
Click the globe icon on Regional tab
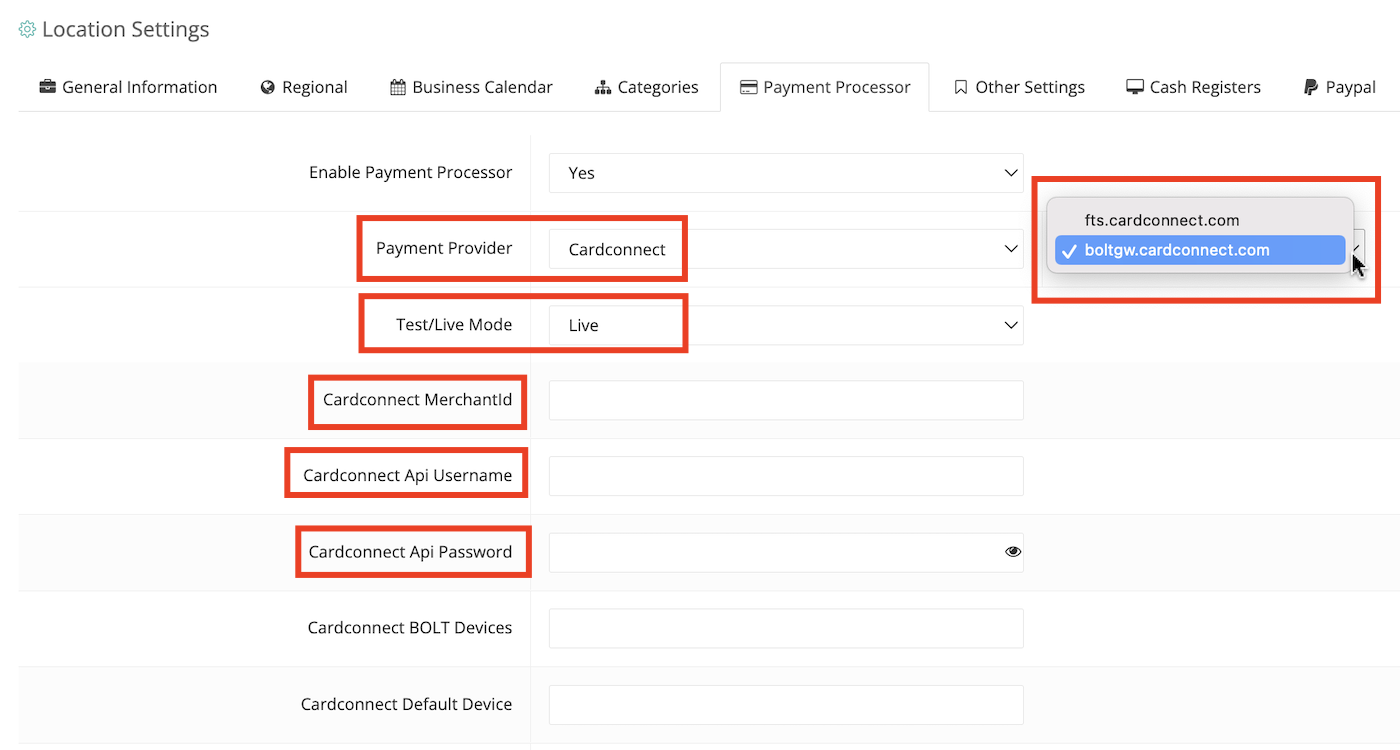coord(268,87)
